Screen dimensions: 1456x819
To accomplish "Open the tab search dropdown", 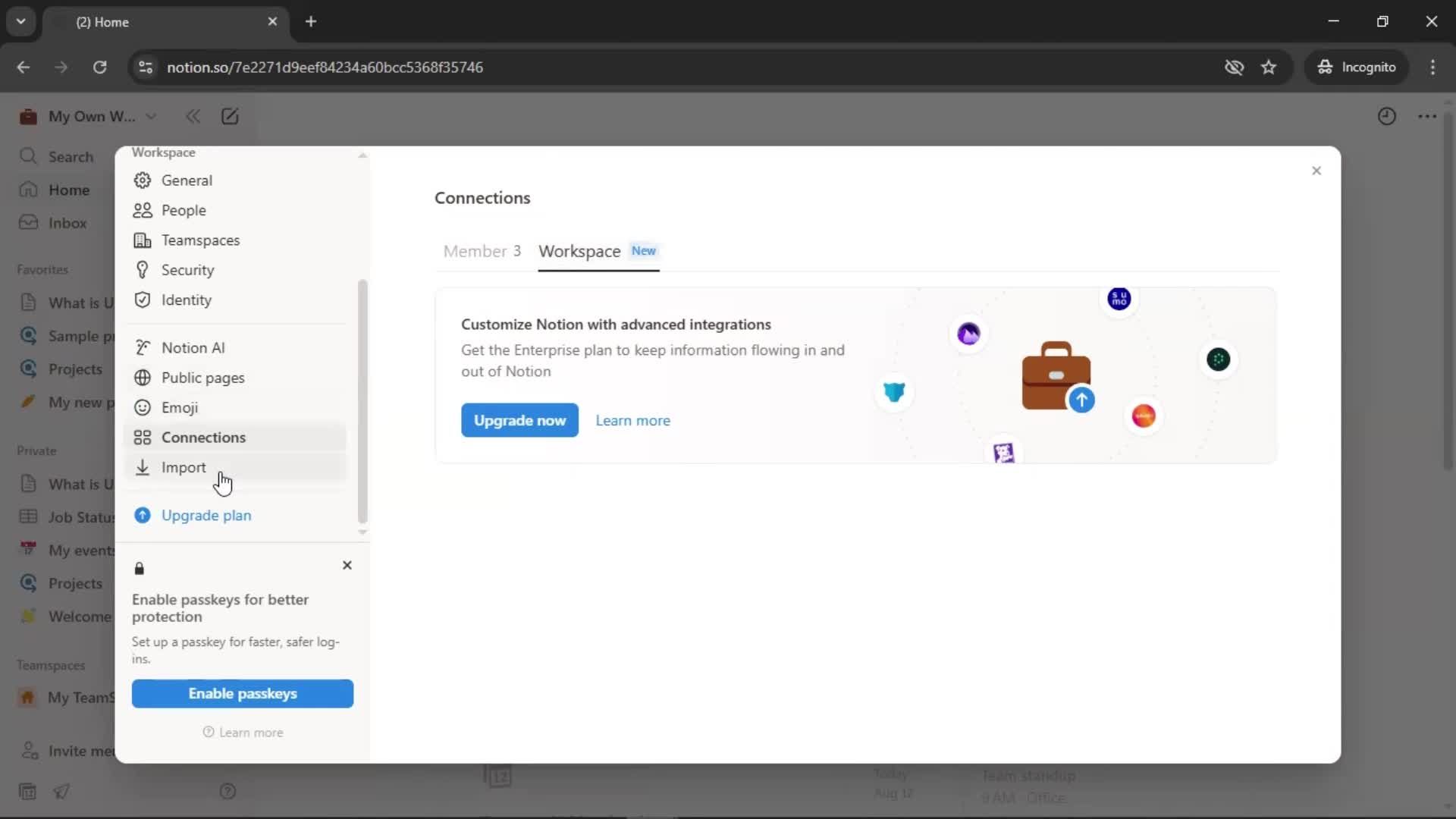I will 21,21.
